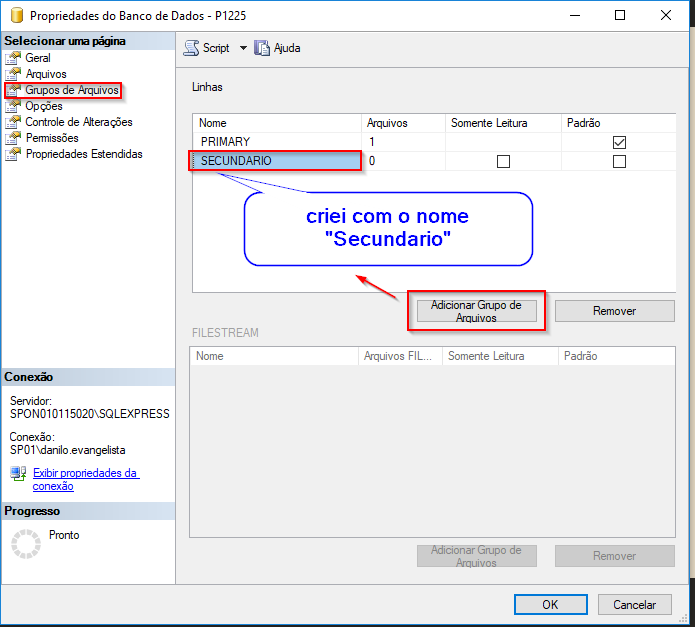
Task: Click the Script scroll icon
Action: point(191,48)
